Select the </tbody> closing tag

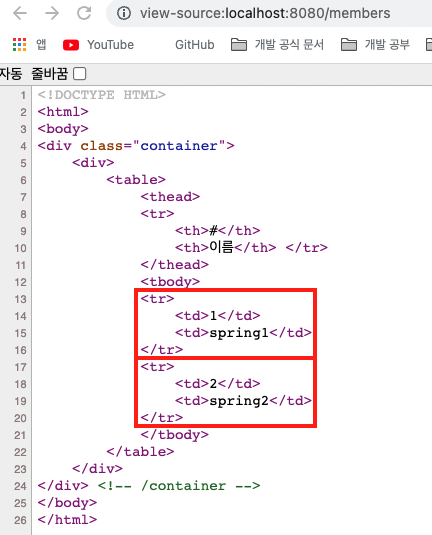coord(175,435)
